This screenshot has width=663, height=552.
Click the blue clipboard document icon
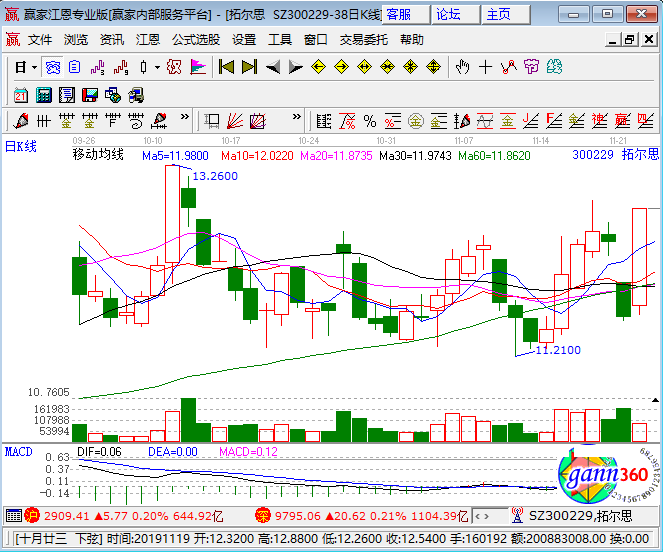pos(74,67)
